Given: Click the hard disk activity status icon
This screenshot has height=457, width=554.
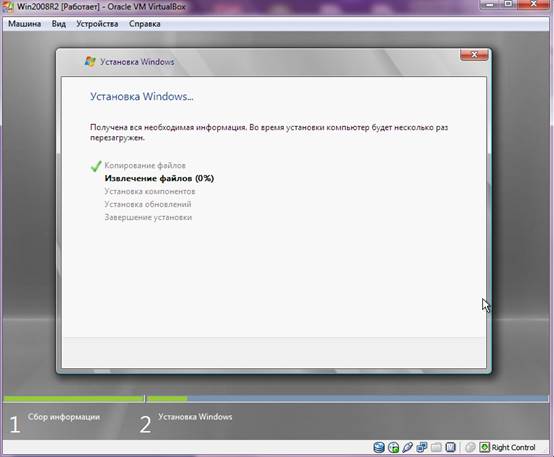Looking at the screenshot, I should pyautogui.click(x=379, y=447).
